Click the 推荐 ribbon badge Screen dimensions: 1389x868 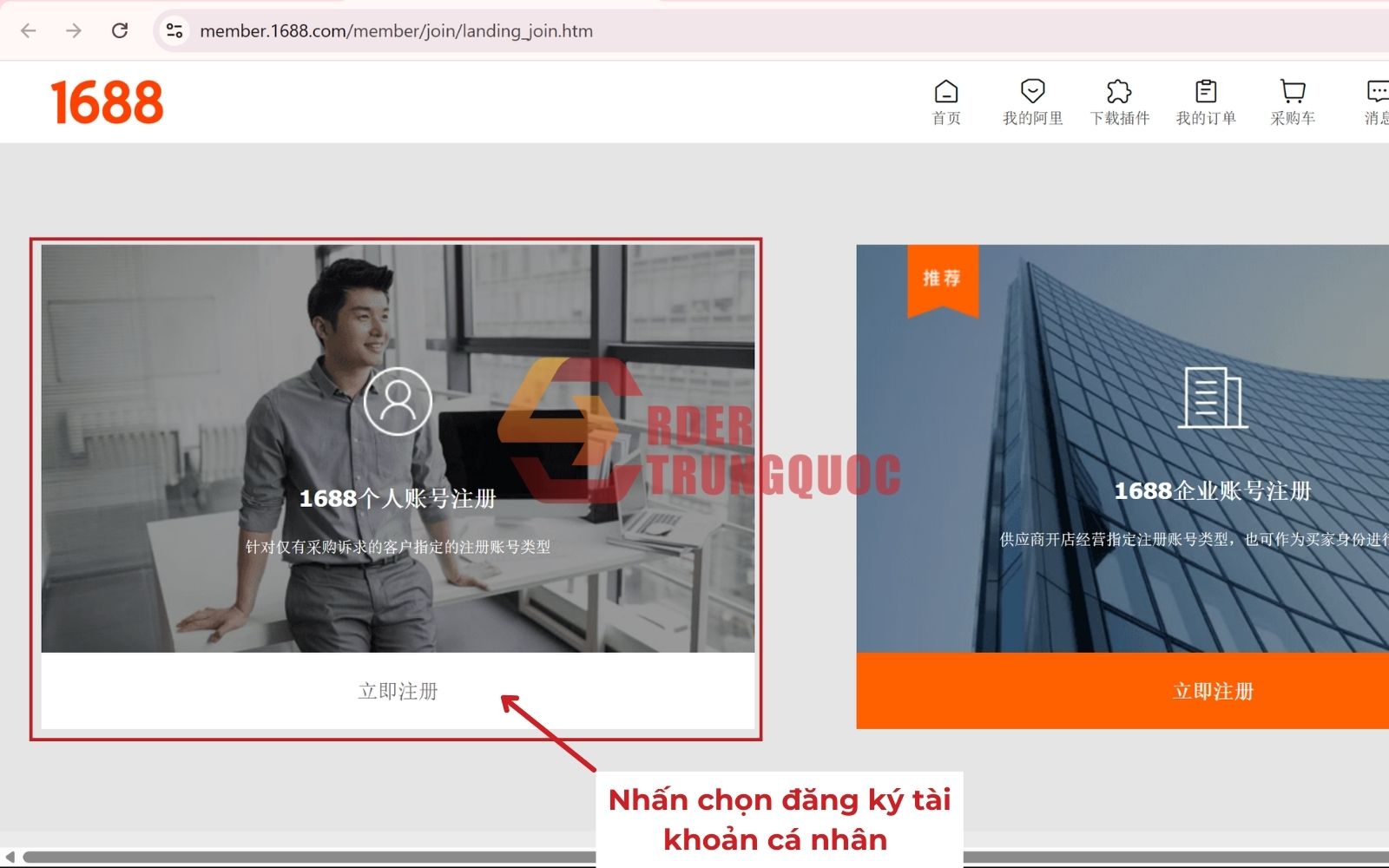coord(942,279)
